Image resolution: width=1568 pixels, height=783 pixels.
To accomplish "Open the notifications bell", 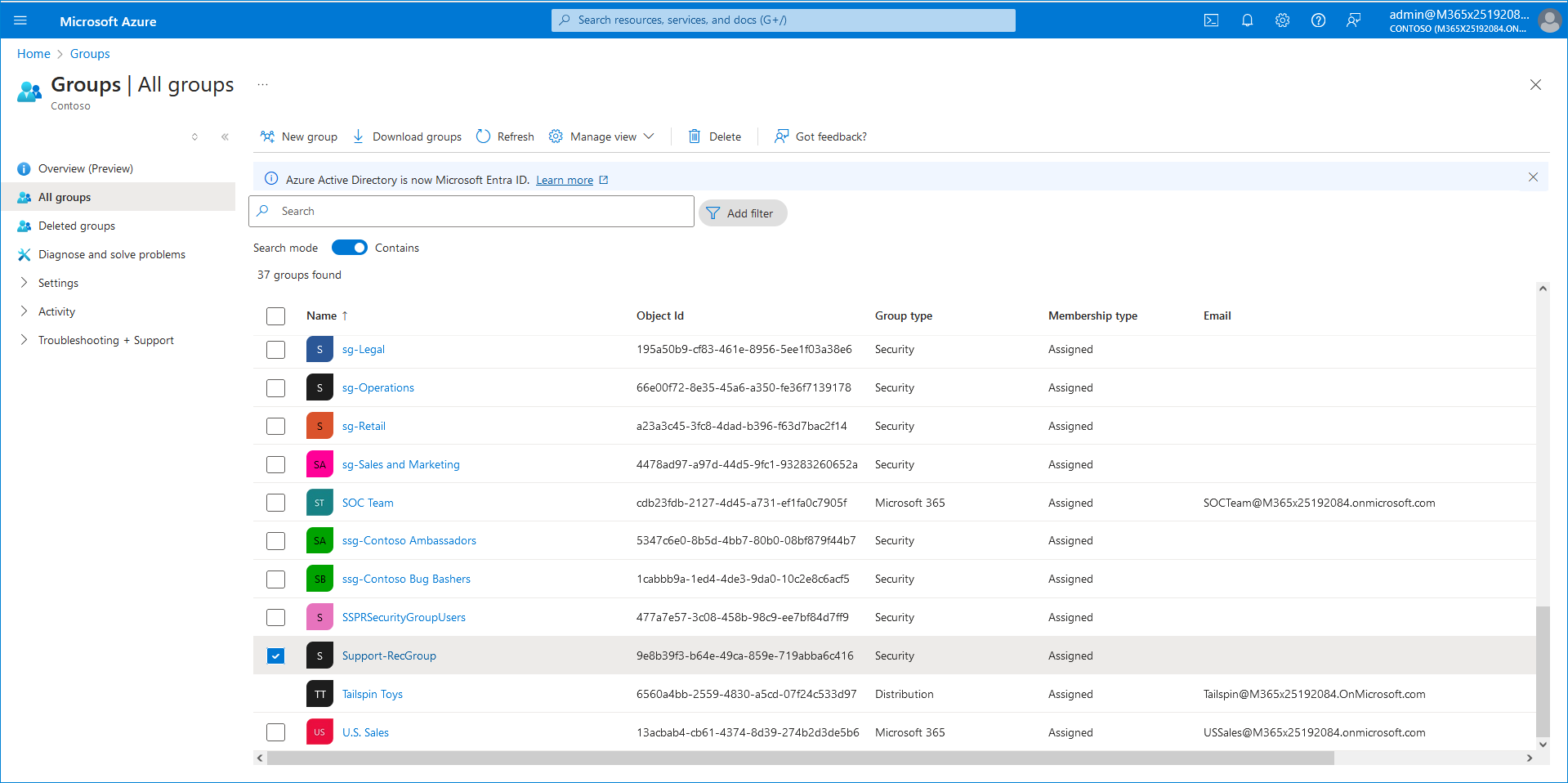I will 1247,20.
